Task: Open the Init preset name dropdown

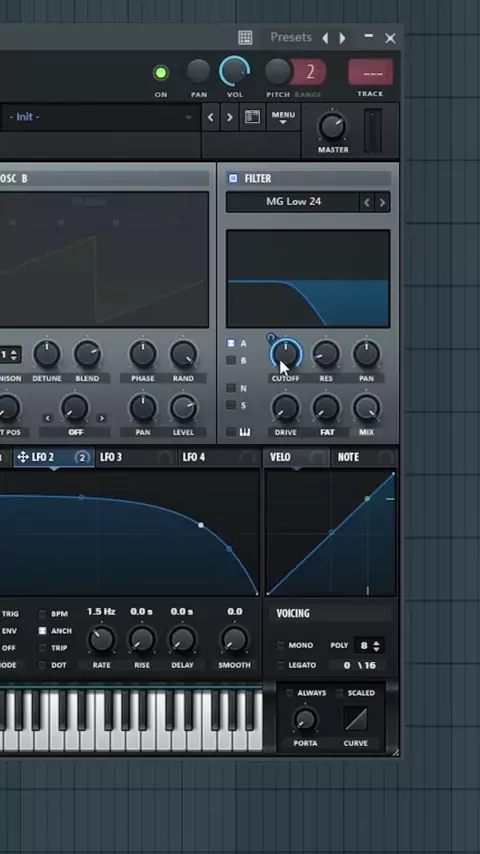Action: pos(99,117)
